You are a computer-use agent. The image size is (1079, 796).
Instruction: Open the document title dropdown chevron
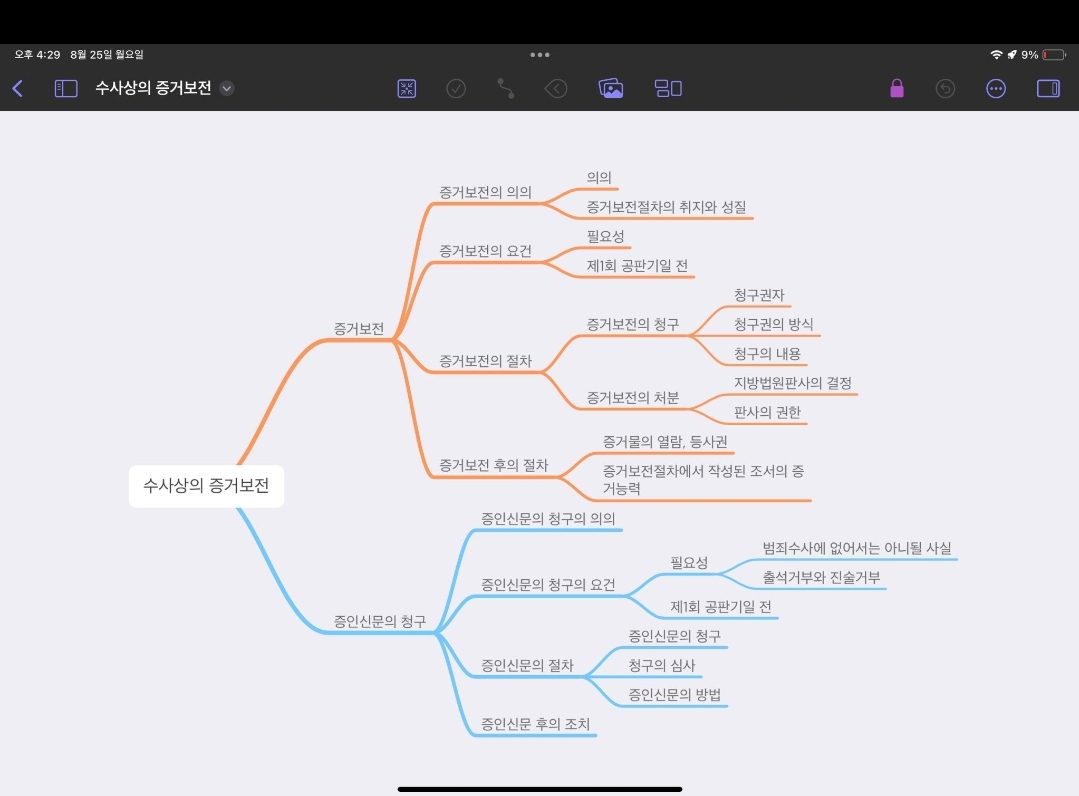(227, 89)
